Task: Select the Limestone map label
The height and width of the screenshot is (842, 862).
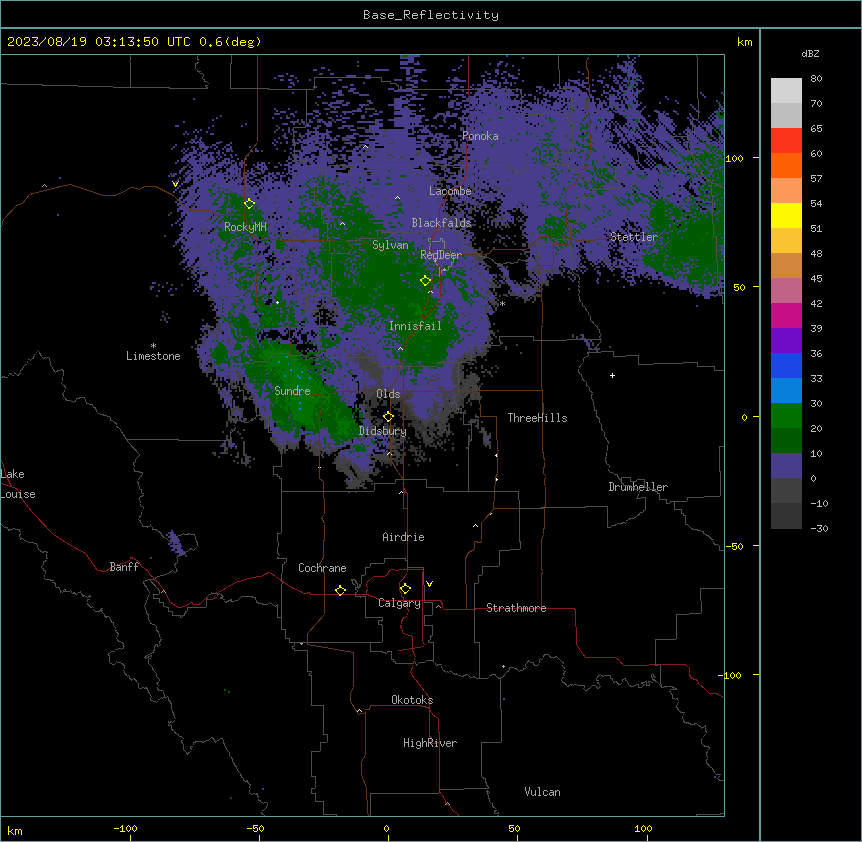Action: pyautogui.click(x=153, y=356)
